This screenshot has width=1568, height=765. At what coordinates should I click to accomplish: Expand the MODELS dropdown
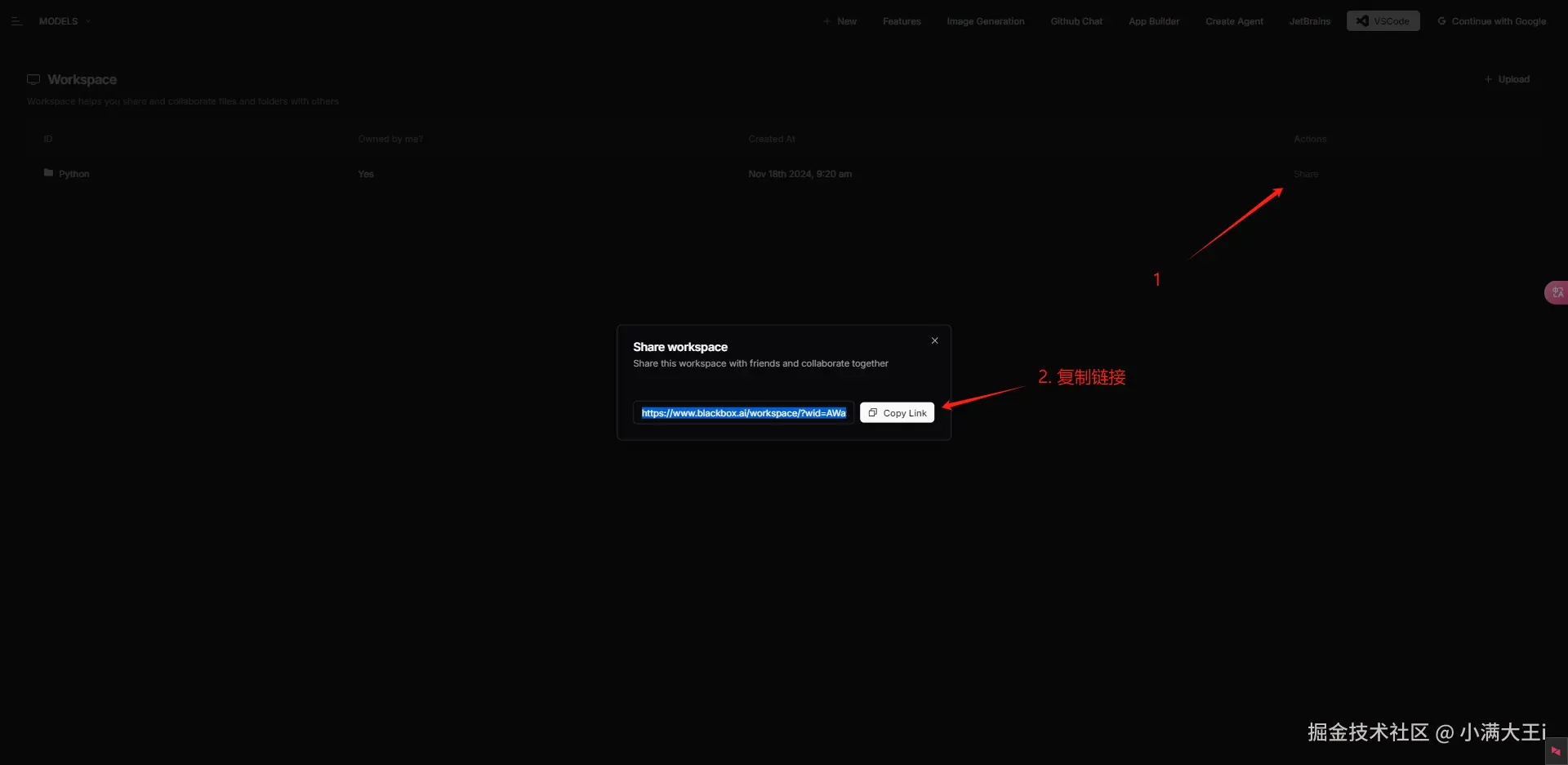[x=65, y=21]
